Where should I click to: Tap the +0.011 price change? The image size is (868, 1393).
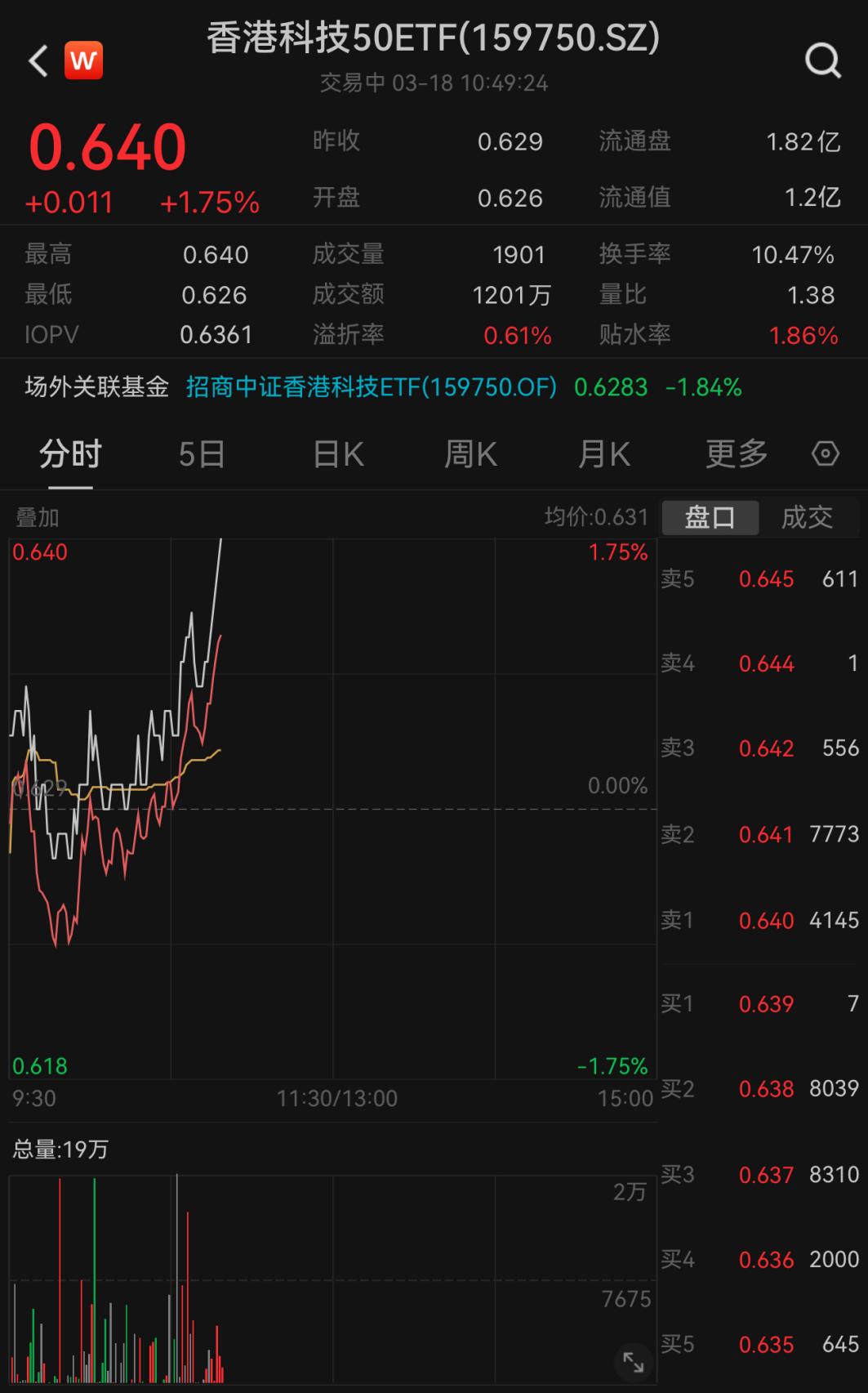(69, 203)
